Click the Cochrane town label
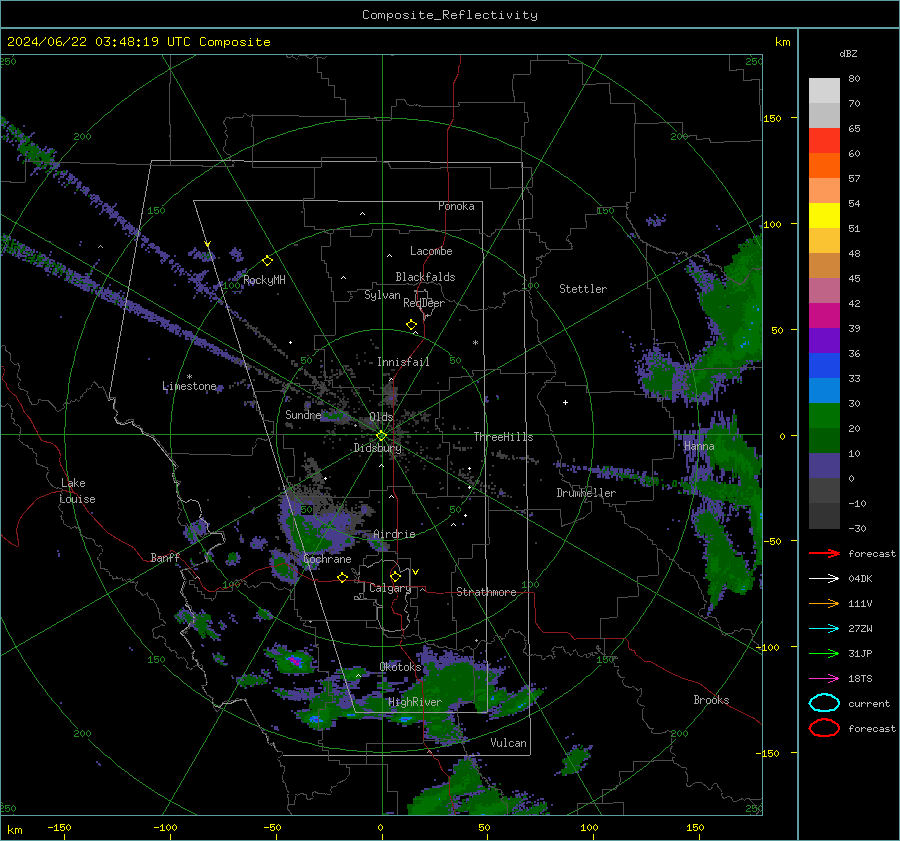900x841 pixels. [327, 559]
